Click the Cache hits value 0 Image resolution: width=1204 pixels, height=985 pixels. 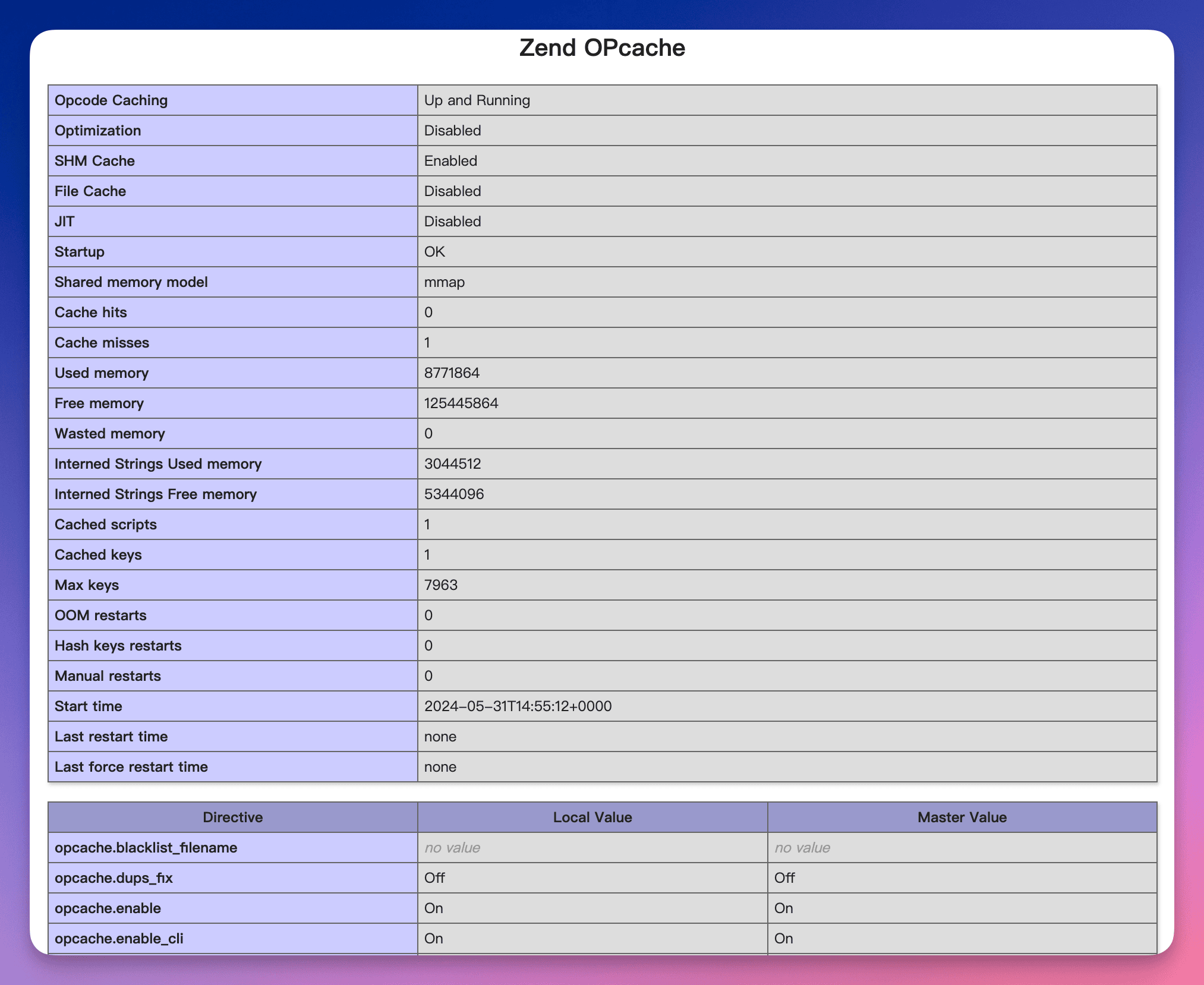[428, 312]
